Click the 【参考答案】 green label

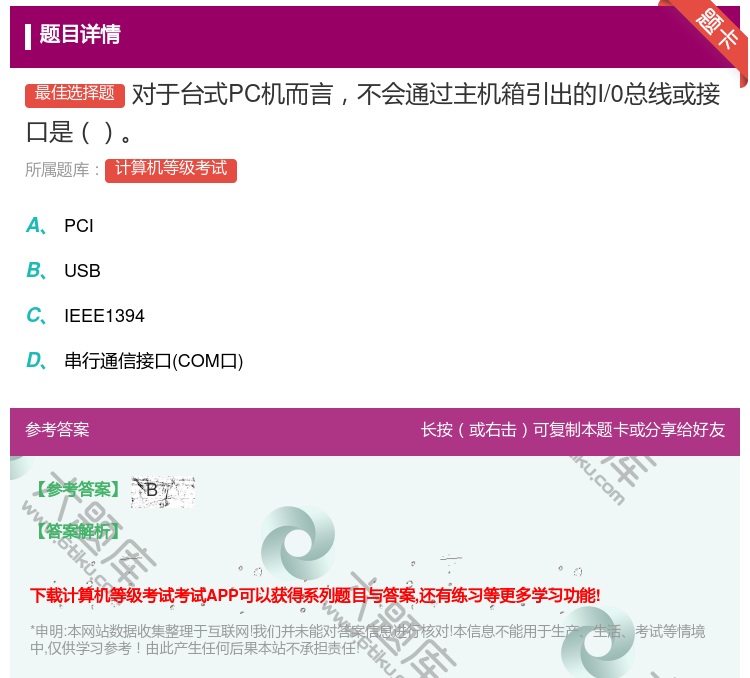pyautogui.click(x=78, y=490)
